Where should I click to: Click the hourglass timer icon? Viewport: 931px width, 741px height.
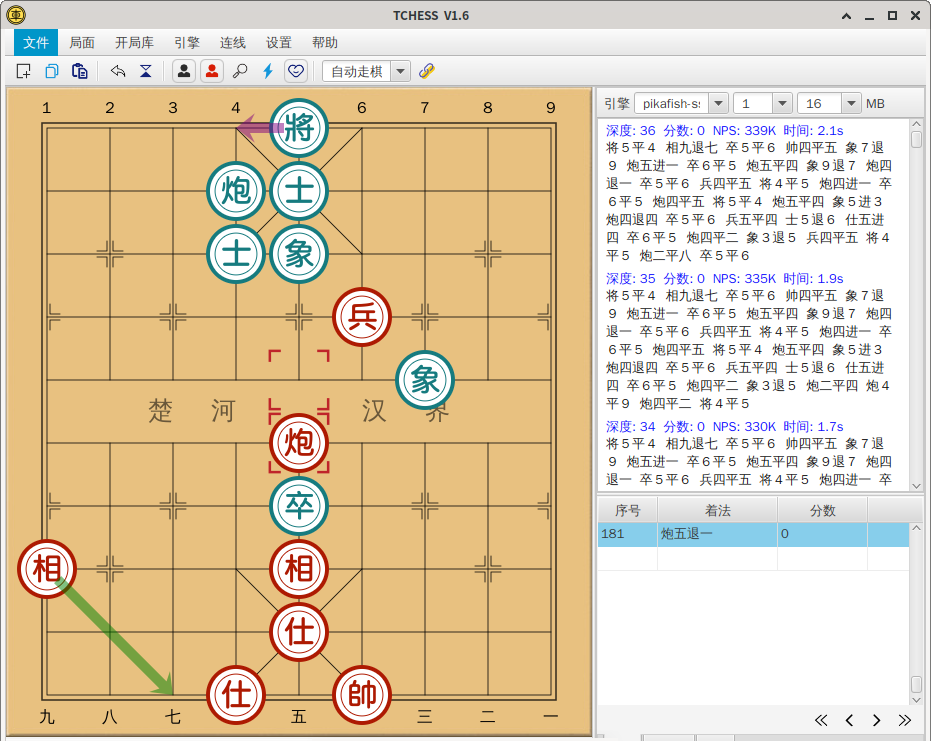tap(144, 71)
